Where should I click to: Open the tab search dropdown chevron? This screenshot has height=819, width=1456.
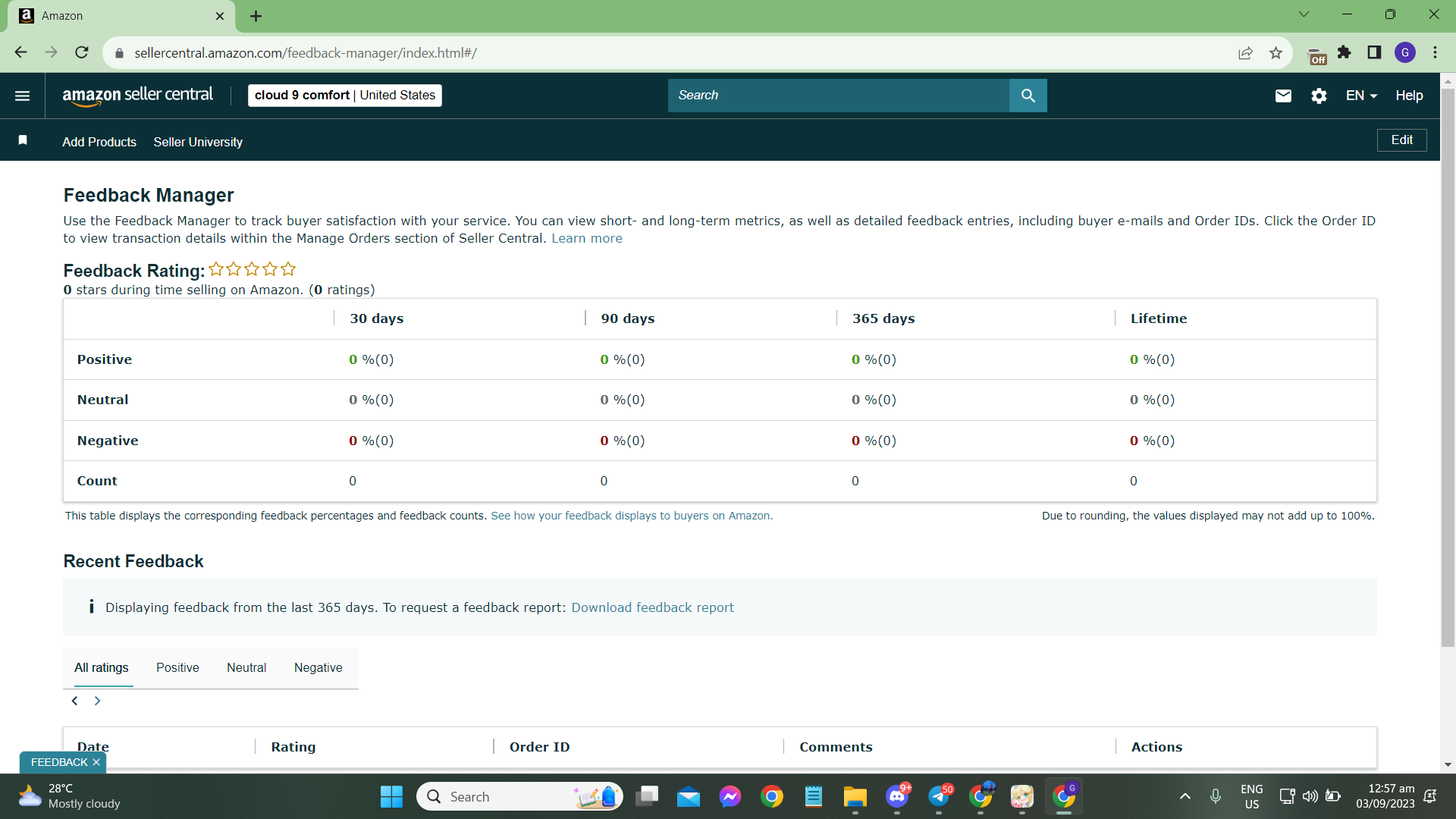[x=1304, y=14]
